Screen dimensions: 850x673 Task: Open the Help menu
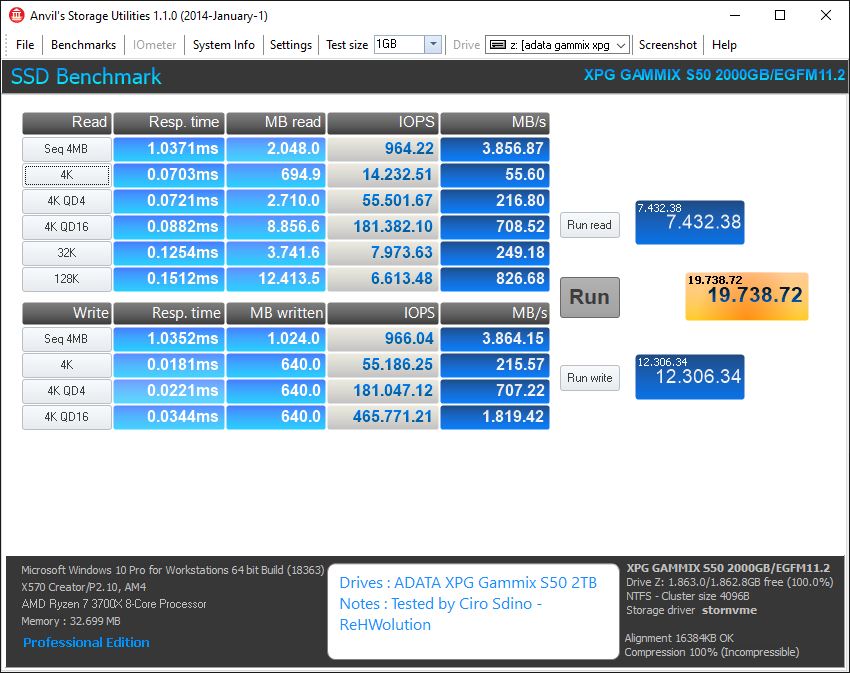(724, 45)
